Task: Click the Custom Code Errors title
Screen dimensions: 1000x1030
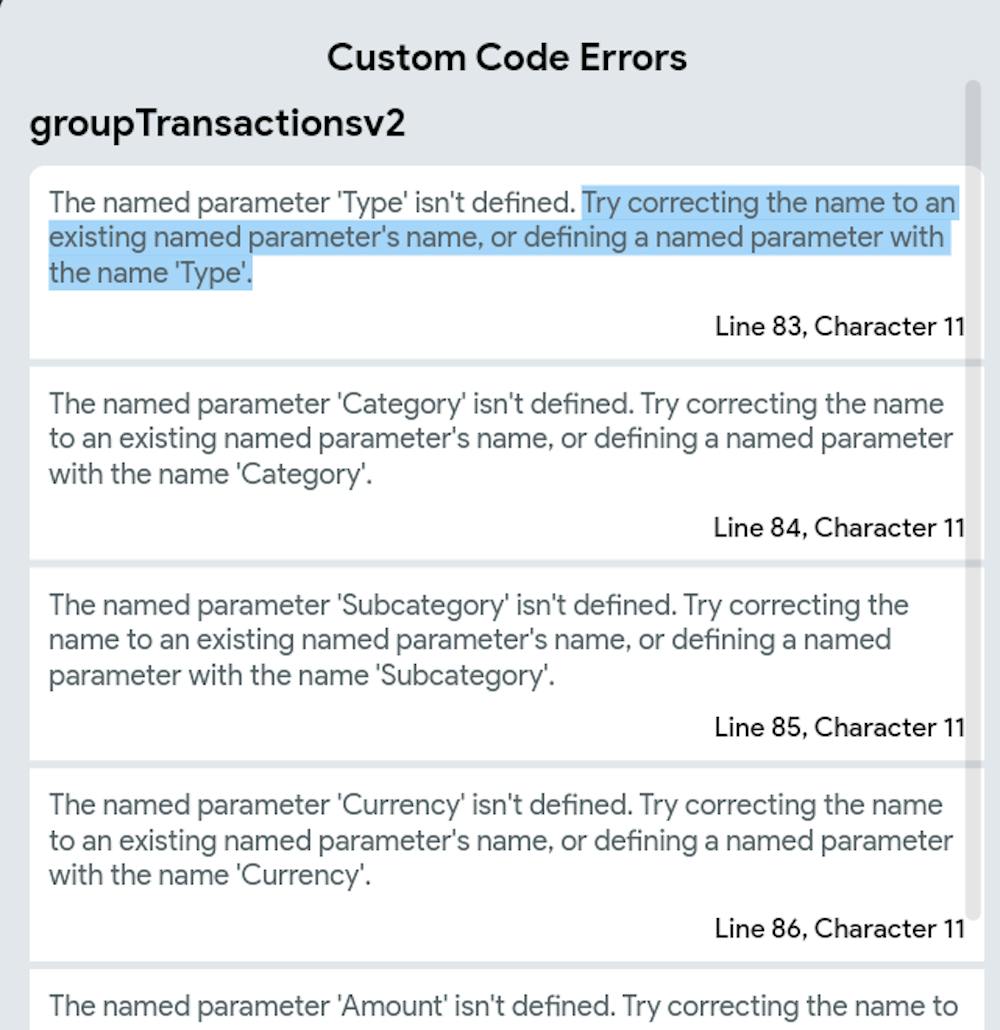Action: click(x=506, y=57)
